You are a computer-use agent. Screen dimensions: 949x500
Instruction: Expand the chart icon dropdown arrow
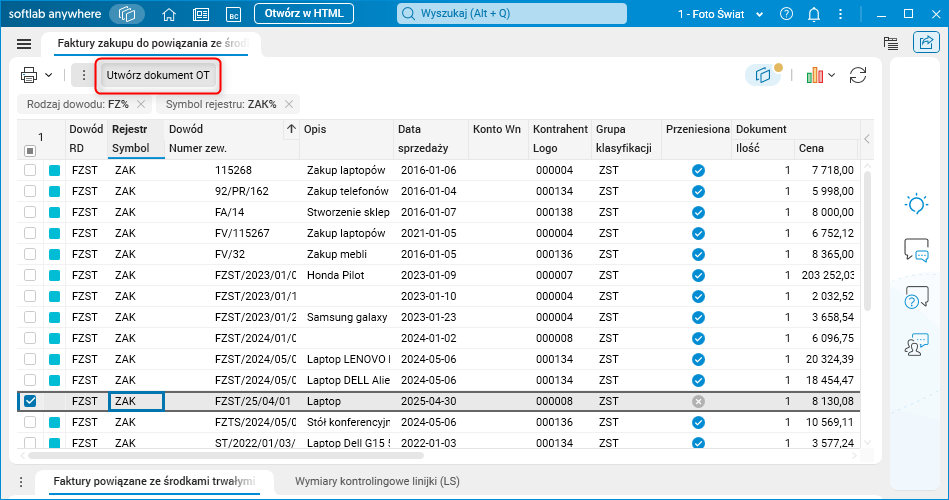tap(832, 75)
